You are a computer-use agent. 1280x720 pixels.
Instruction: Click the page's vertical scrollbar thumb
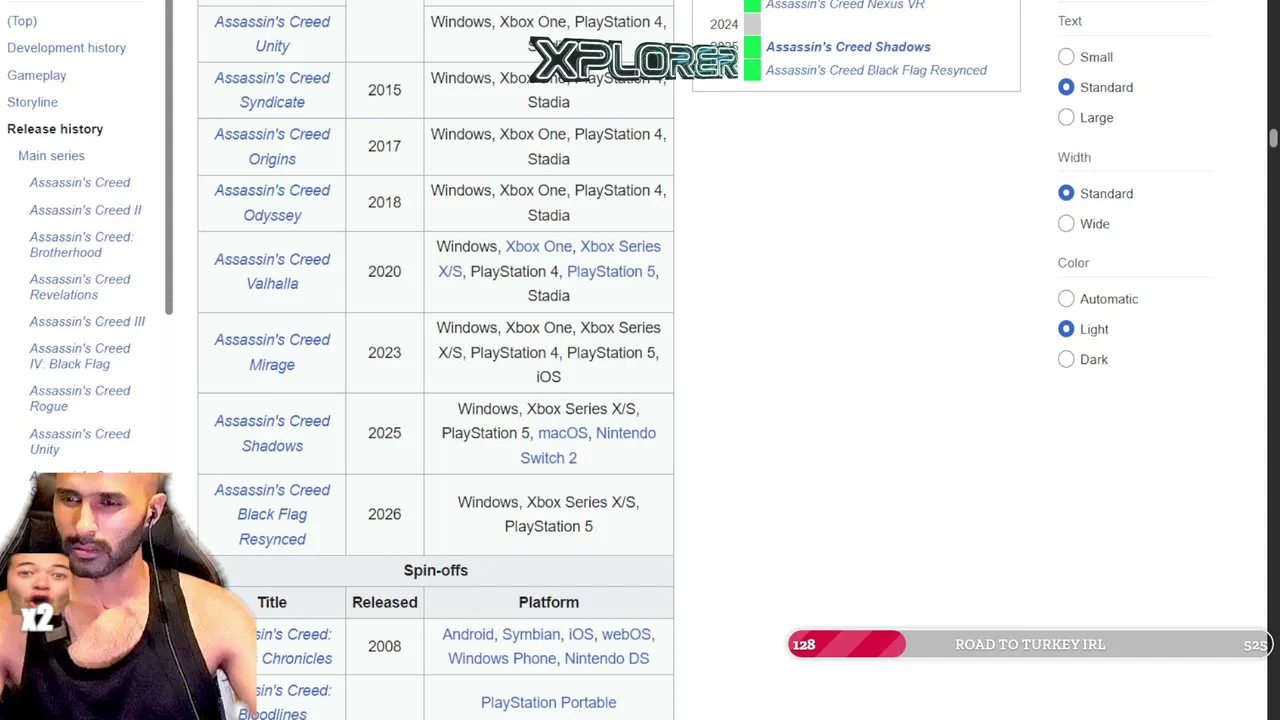click(1273, 138)
